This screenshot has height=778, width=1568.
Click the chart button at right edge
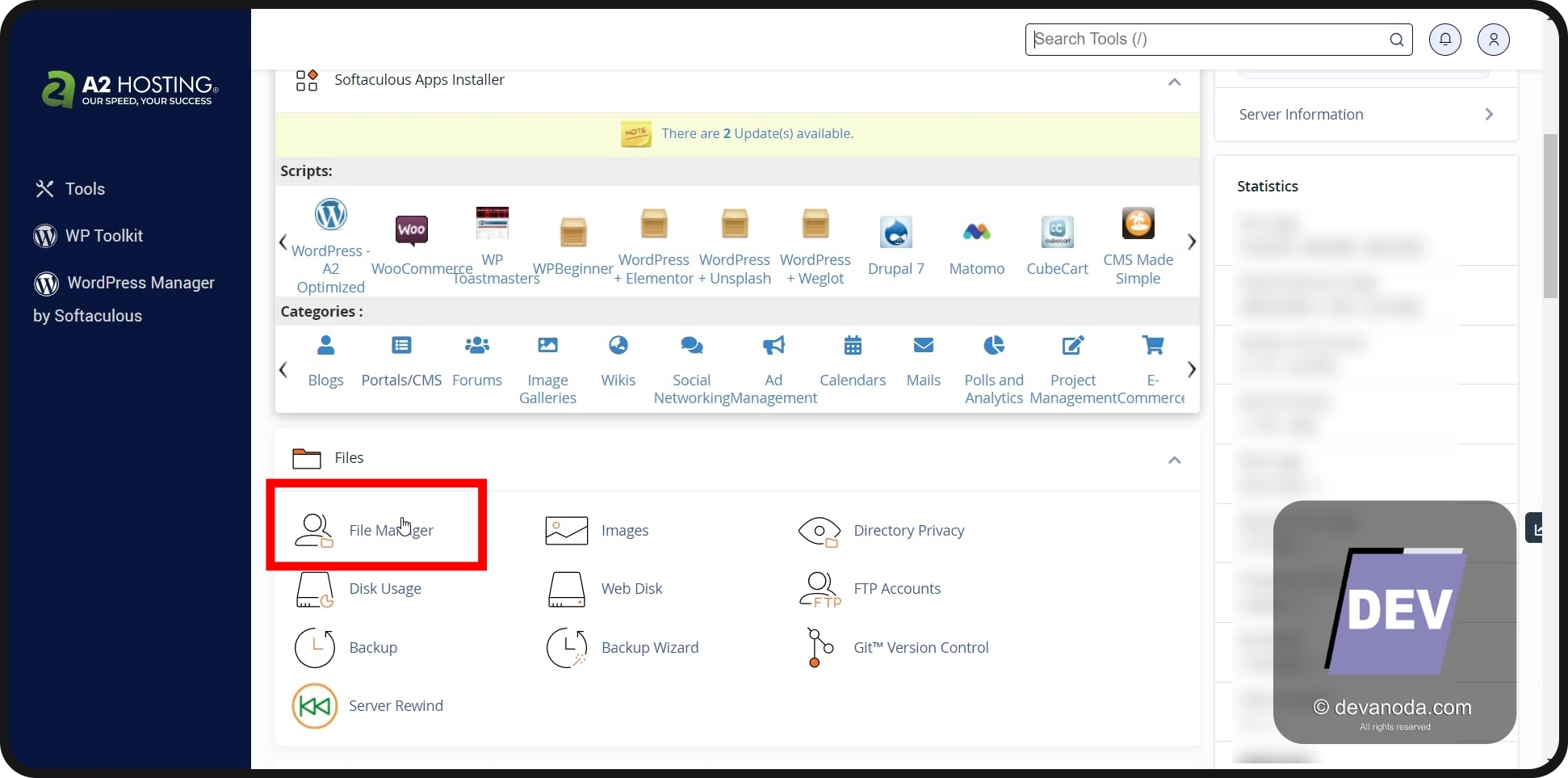(1535, 528)
